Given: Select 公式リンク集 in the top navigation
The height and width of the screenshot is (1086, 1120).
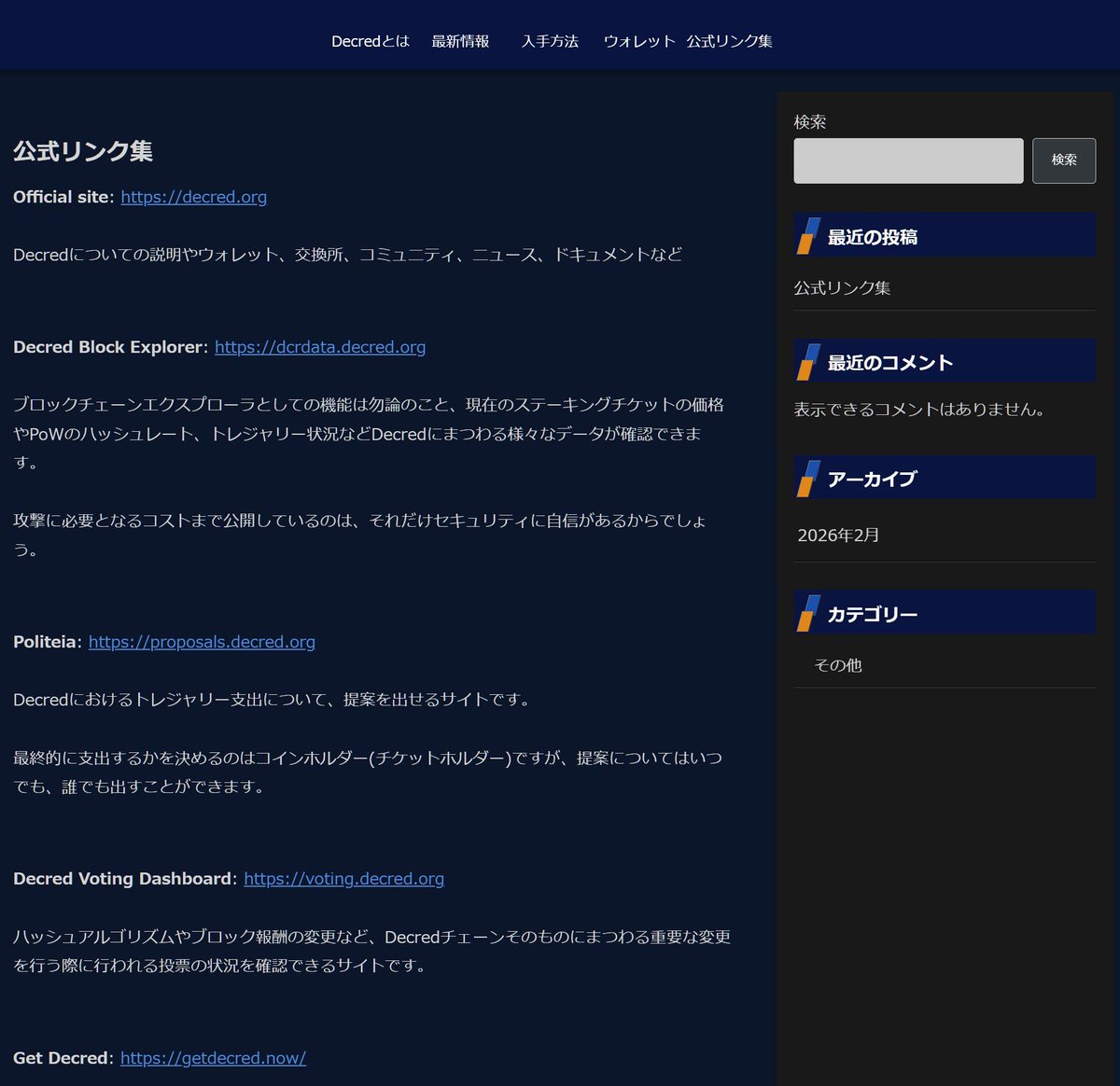Looking at the screenshot, I should 729,41.
